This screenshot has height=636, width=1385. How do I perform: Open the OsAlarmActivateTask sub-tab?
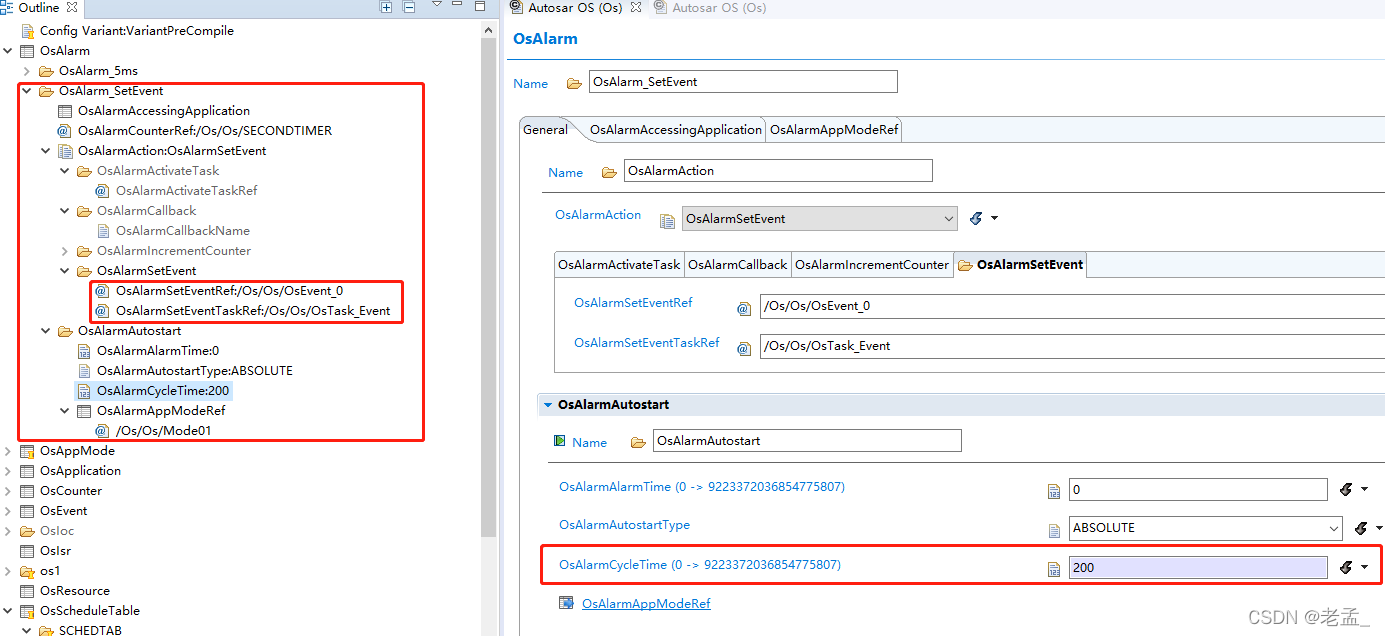(x=619, y=265)
